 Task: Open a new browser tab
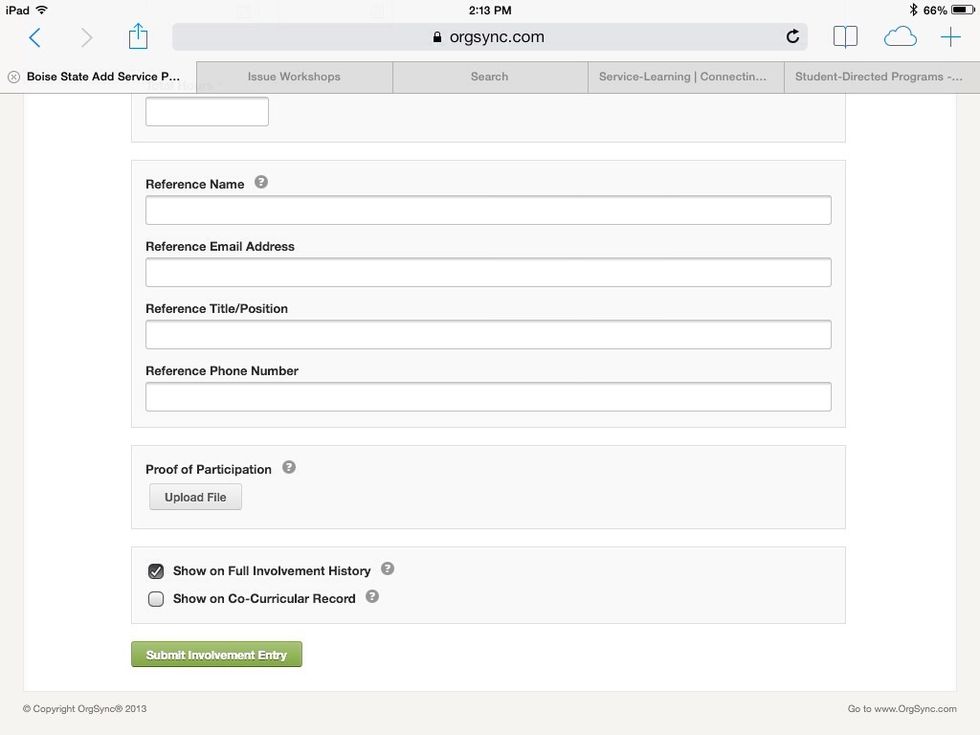pos(950,35)
